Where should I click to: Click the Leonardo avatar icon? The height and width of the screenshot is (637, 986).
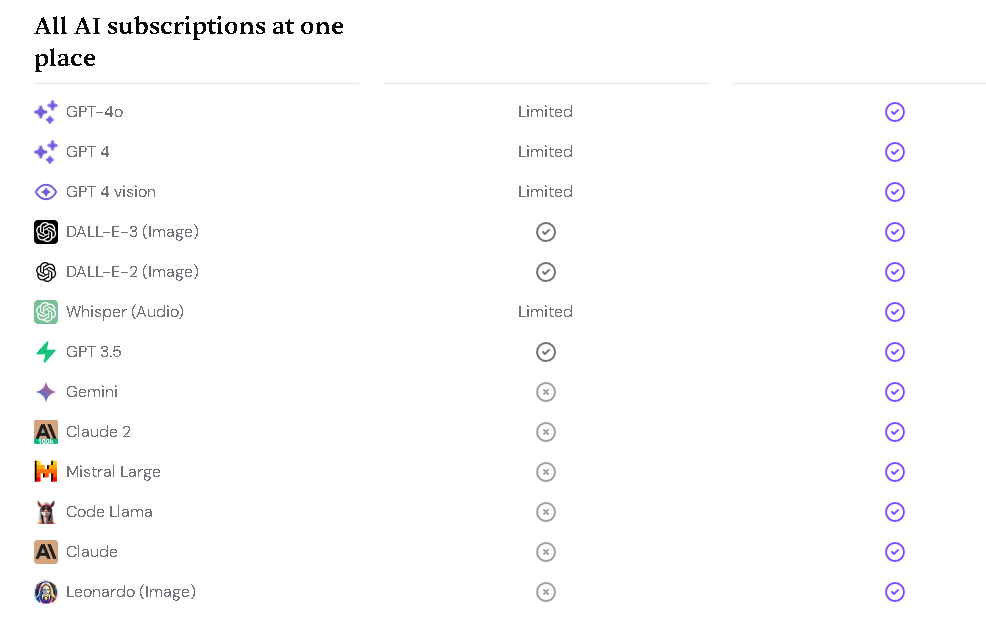pyautogui.click(x=46, y=592)
